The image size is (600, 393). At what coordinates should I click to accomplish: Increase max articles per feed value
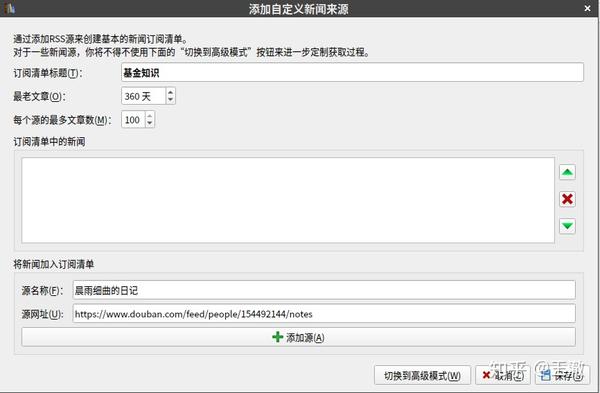click(150, 116)
